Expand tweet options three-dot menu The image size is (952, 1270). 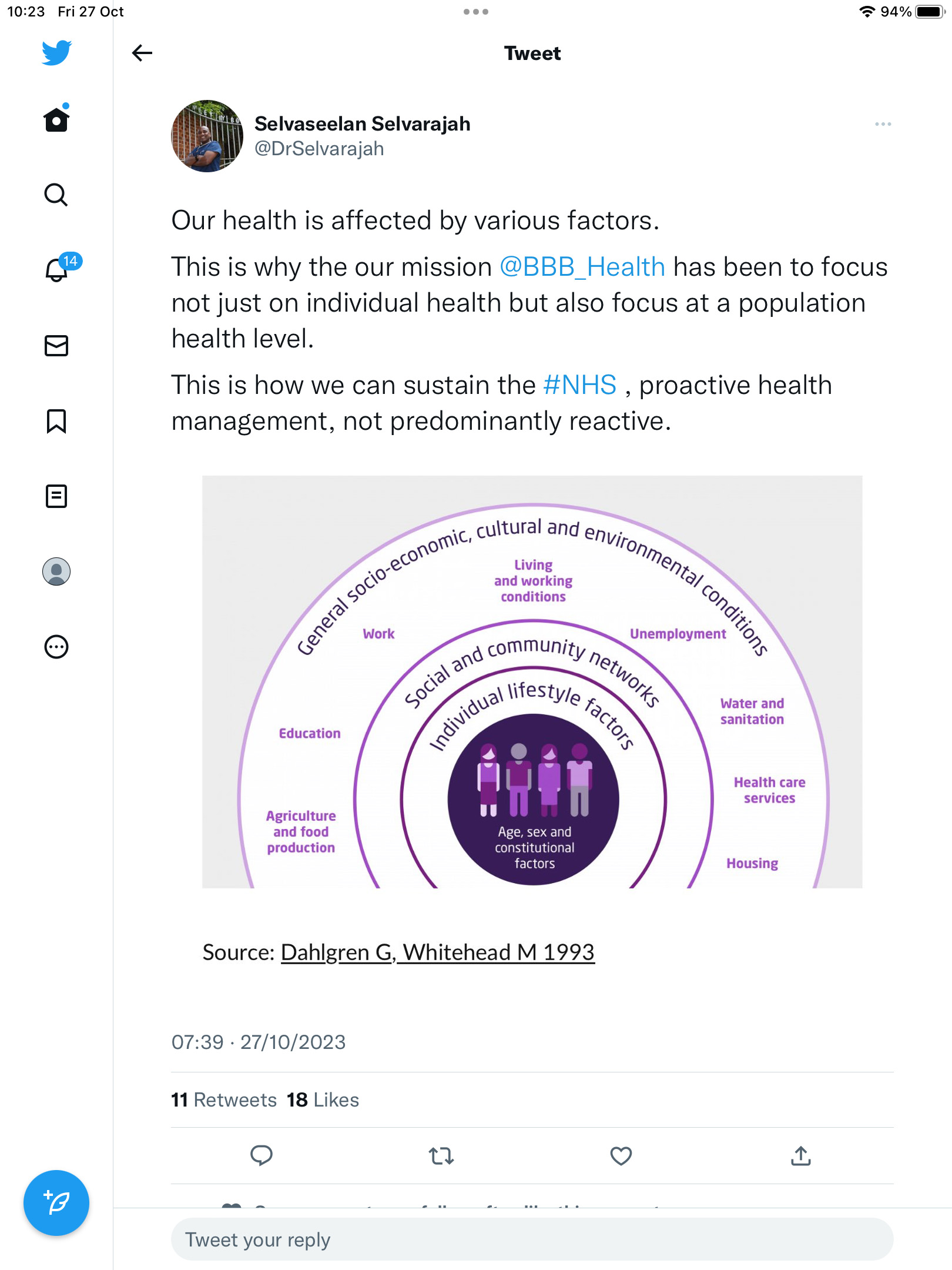883,124
